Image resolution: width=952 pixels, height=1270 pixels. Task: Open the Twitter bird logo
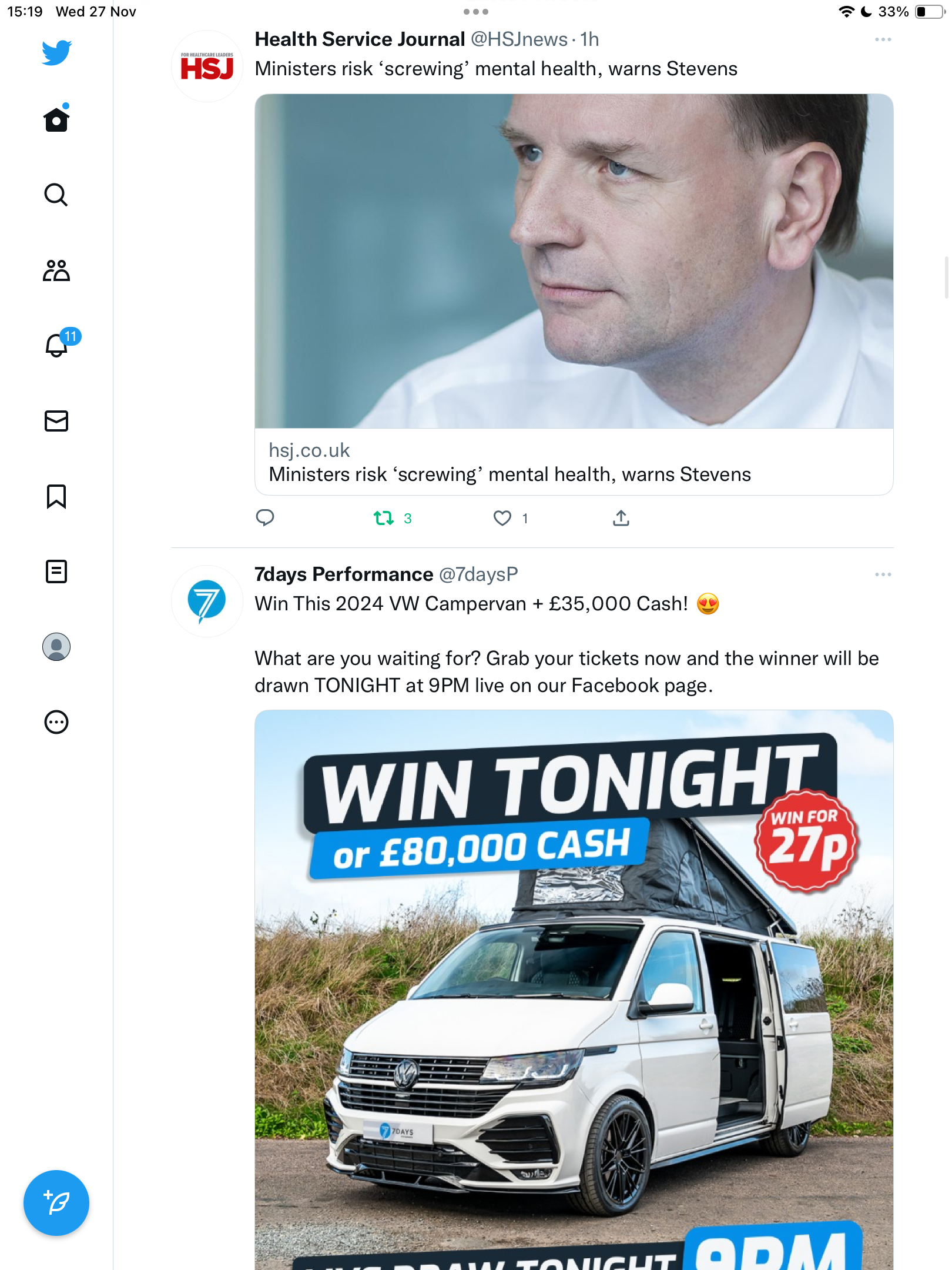[x=56, y=53]
